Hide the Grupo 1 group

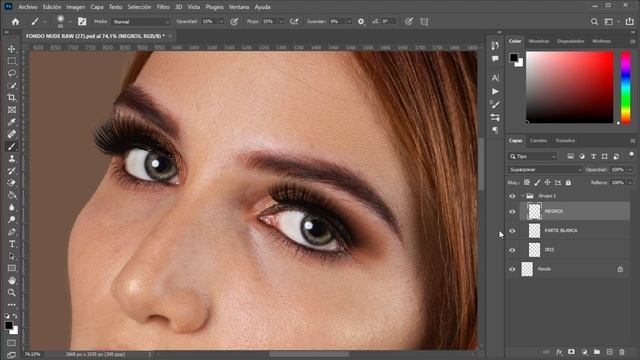(x=512, y=196)
